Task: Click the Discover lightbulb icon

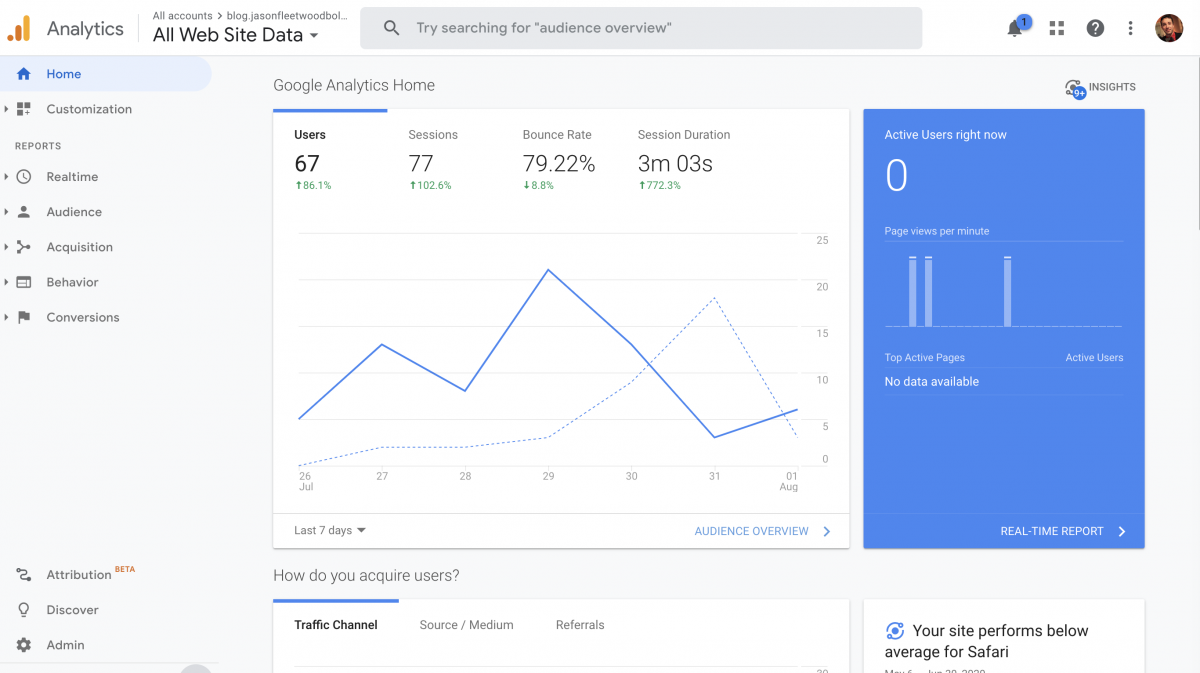Action: [x=24, y=610]
